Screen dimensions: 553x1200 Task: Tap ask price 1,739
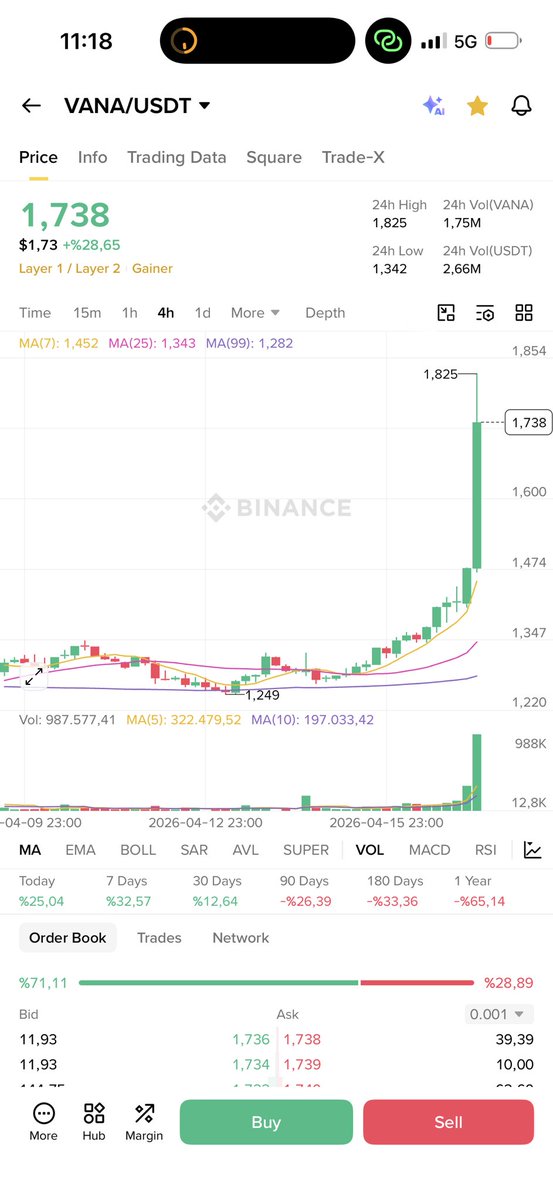[302, 1065]
